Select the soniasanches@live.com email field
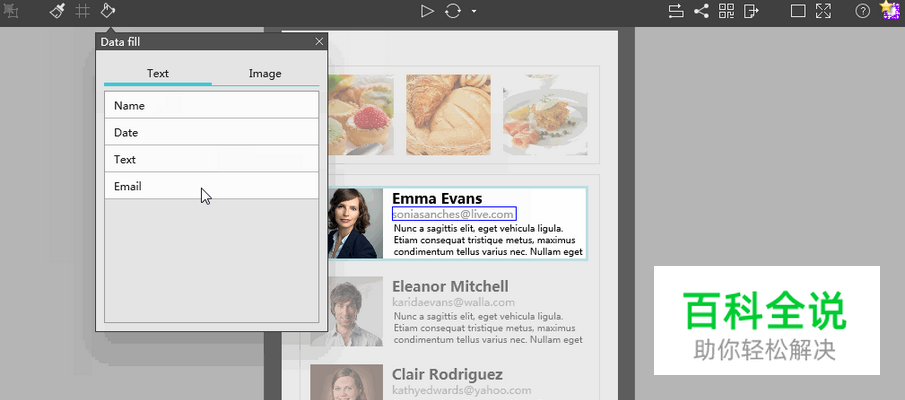This screenshot has width=905, height=400. (453, 214)
